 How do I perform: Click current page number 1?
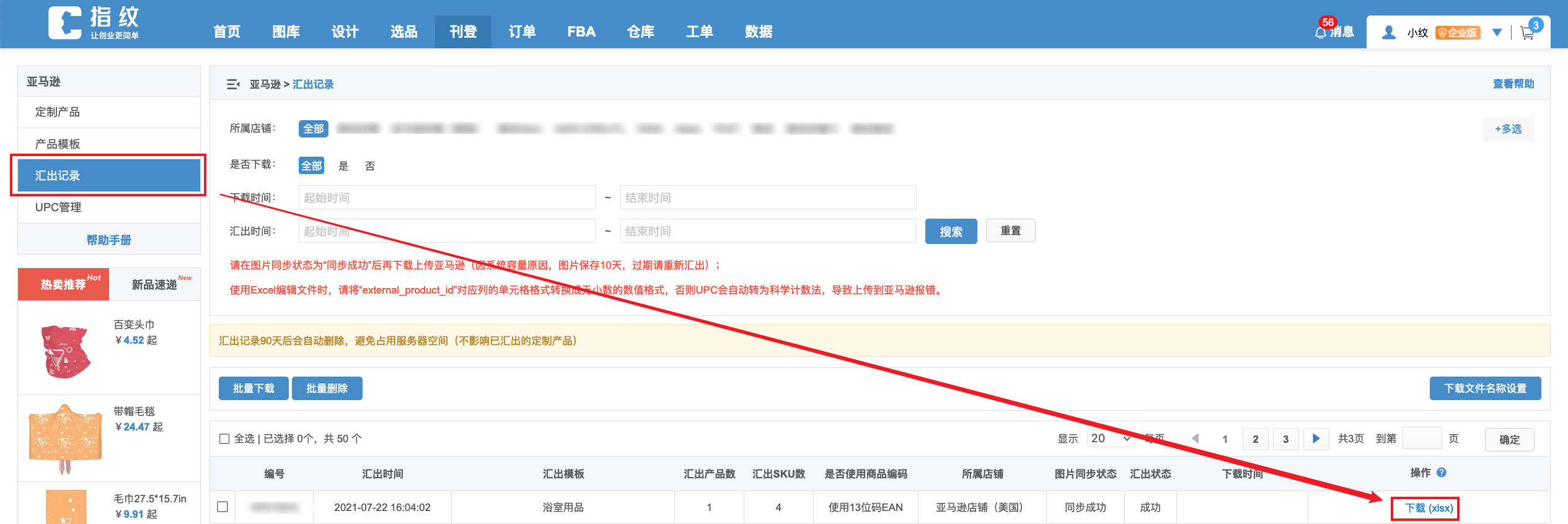pyautogui.click(x=1225, y=439)
